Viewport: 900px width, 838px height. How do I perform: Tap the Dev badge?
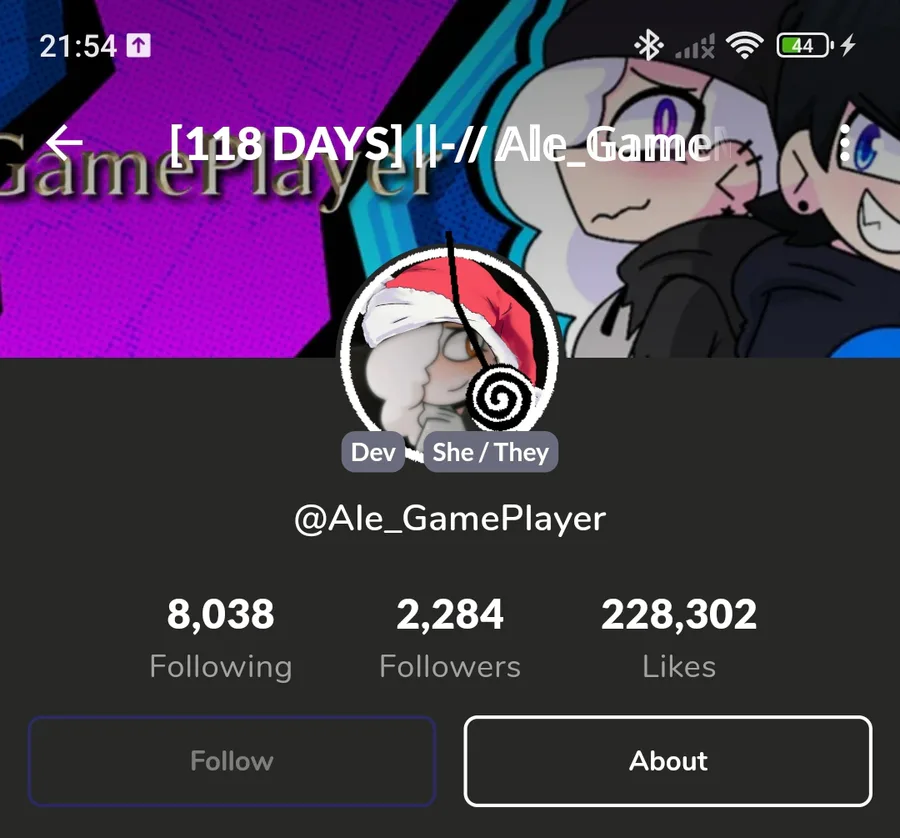pyautogui.click(x=373, y=452)
